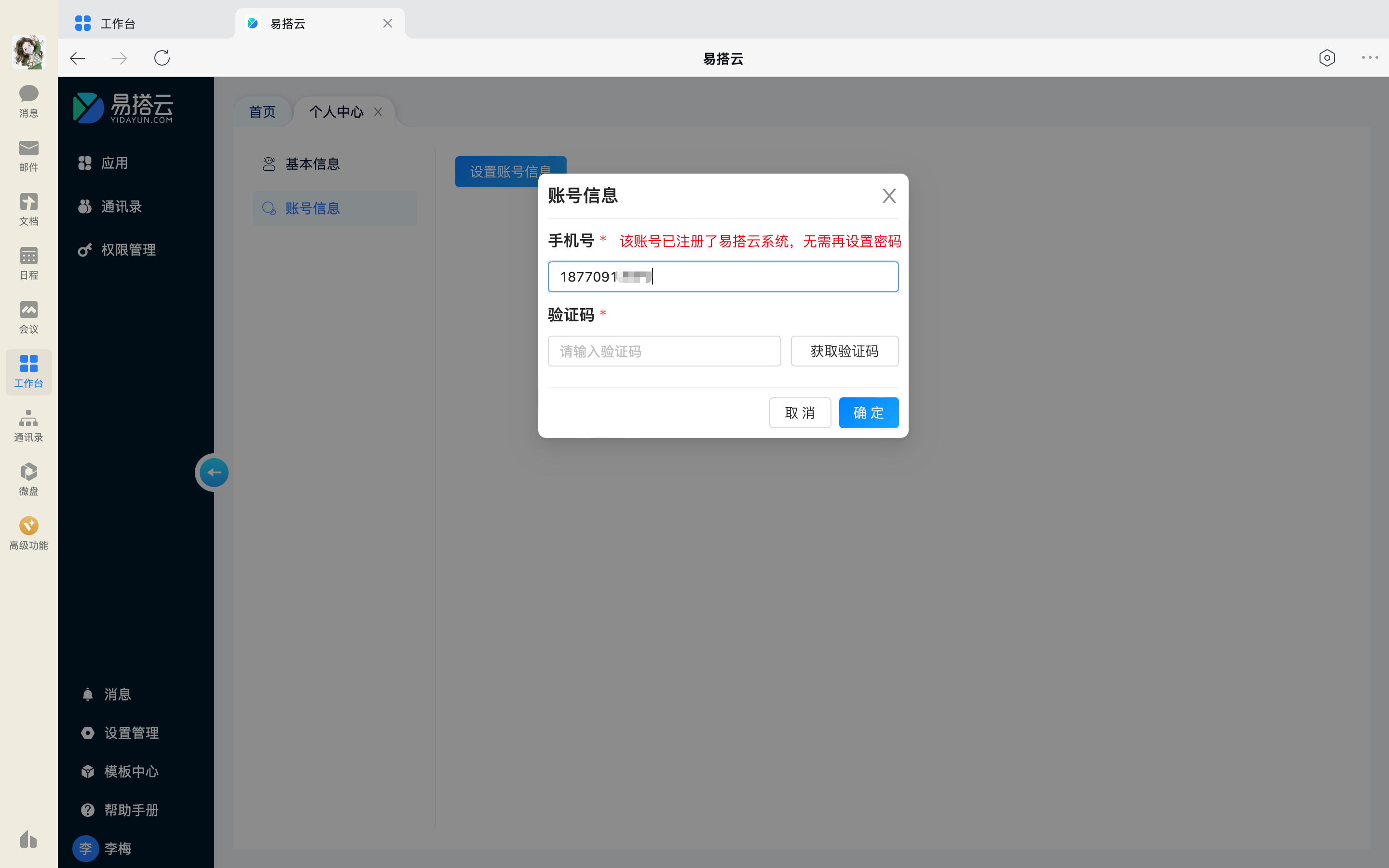Viewport: 1389px width, 868px height.
Task: Open the 消息 chat icon in left dock
Action: [x=29, y=100]
